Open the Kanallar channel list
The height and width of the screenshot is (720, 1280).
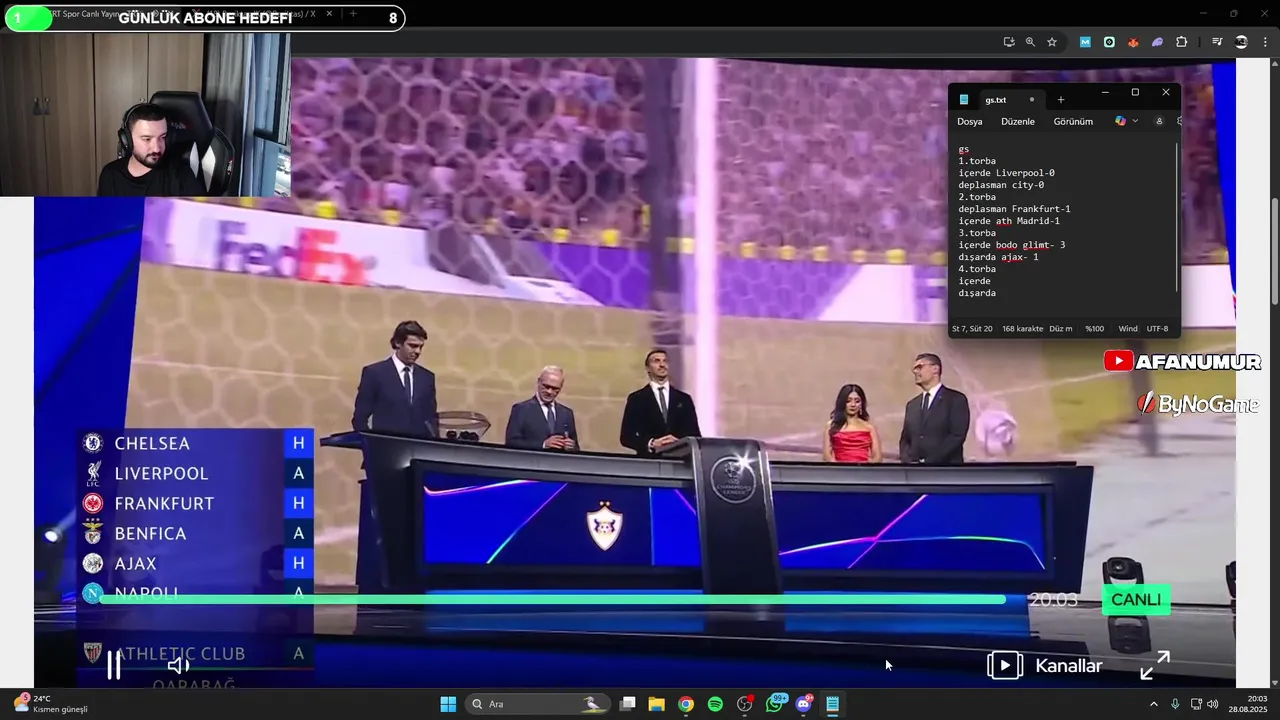(1045, 665)
